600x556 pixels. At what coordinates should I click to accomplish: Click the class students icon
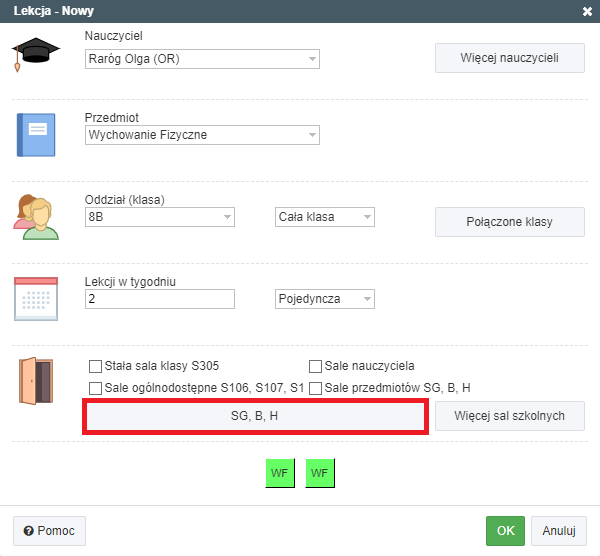pyautogui.click(x=35, y=216)
